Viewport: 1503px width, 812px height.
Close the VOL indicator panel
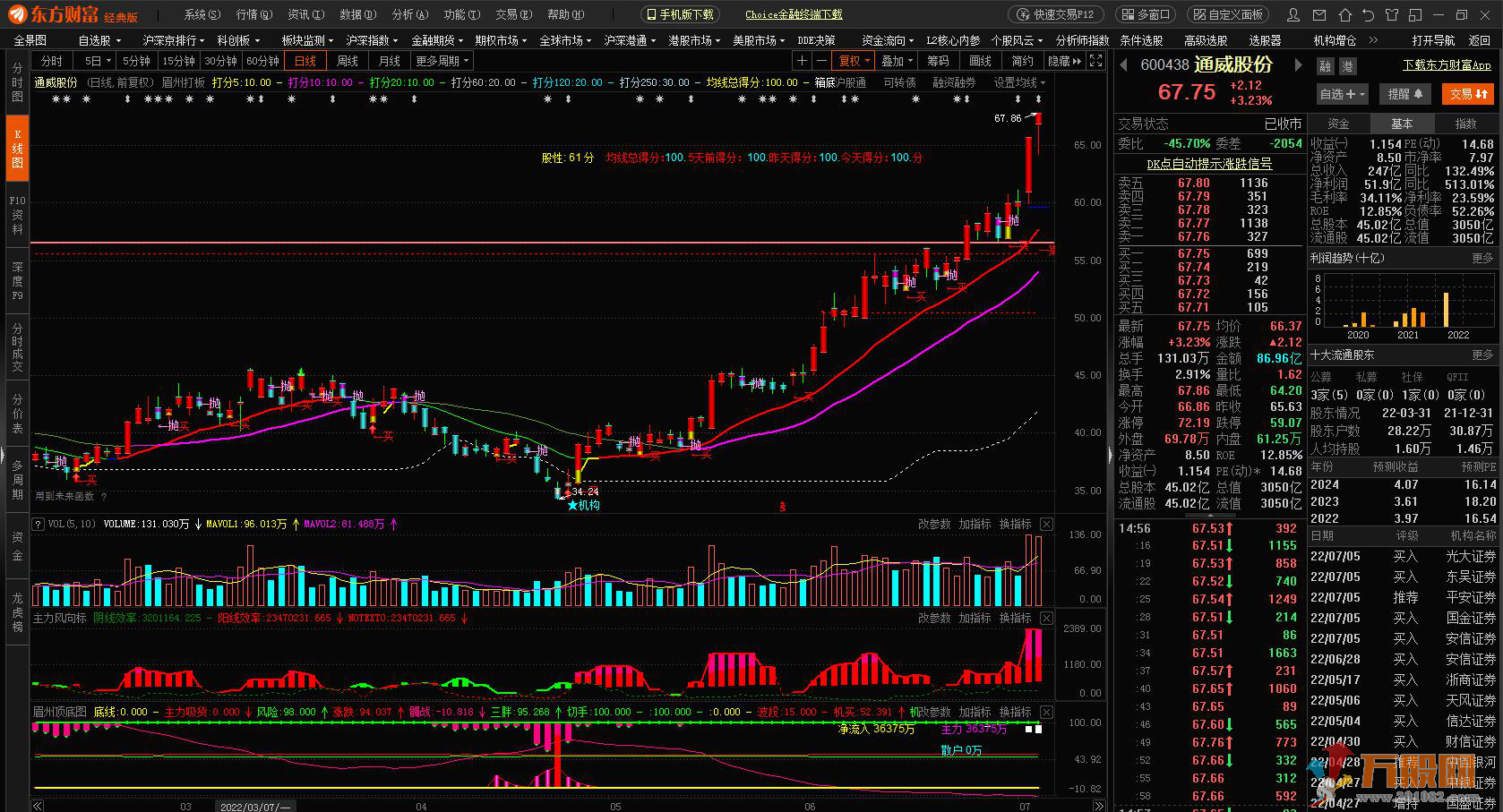coord(1046,524)
